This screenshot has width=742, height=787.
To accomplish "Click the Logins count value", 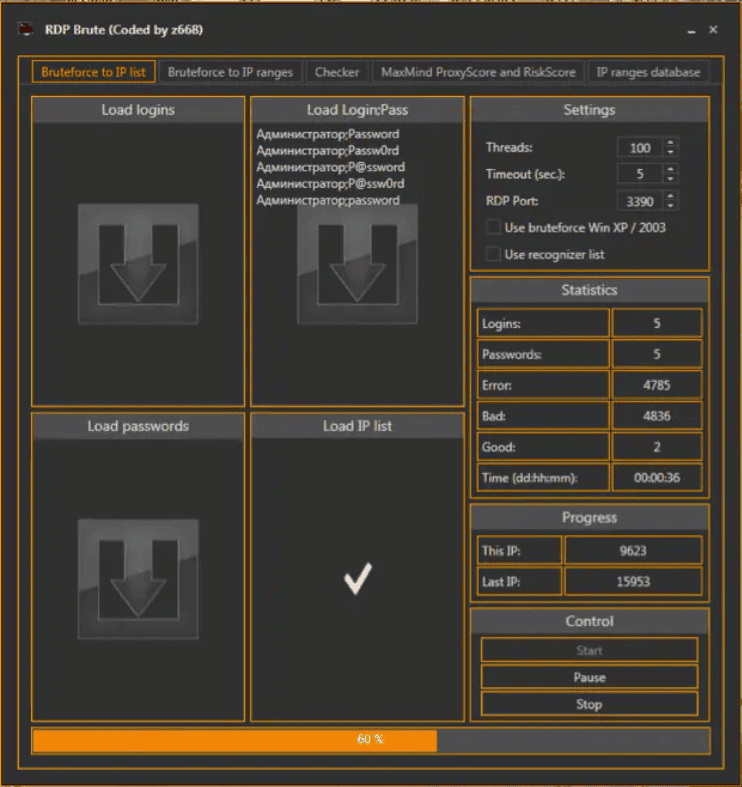I will (x=657, y=324).
